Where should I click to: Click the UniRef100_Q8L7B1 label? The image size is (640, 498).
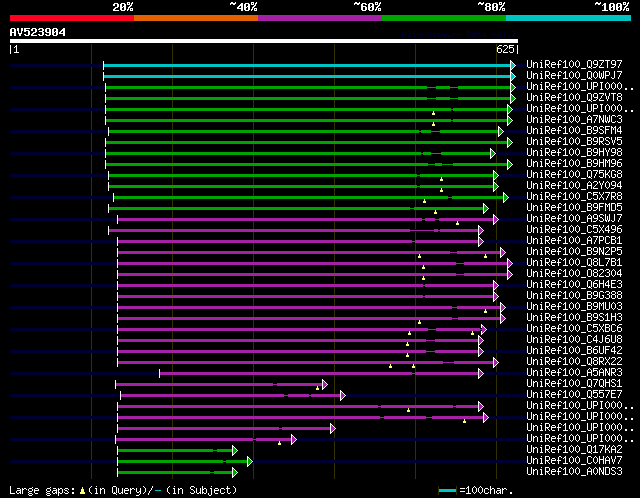(x=574, y=262)
